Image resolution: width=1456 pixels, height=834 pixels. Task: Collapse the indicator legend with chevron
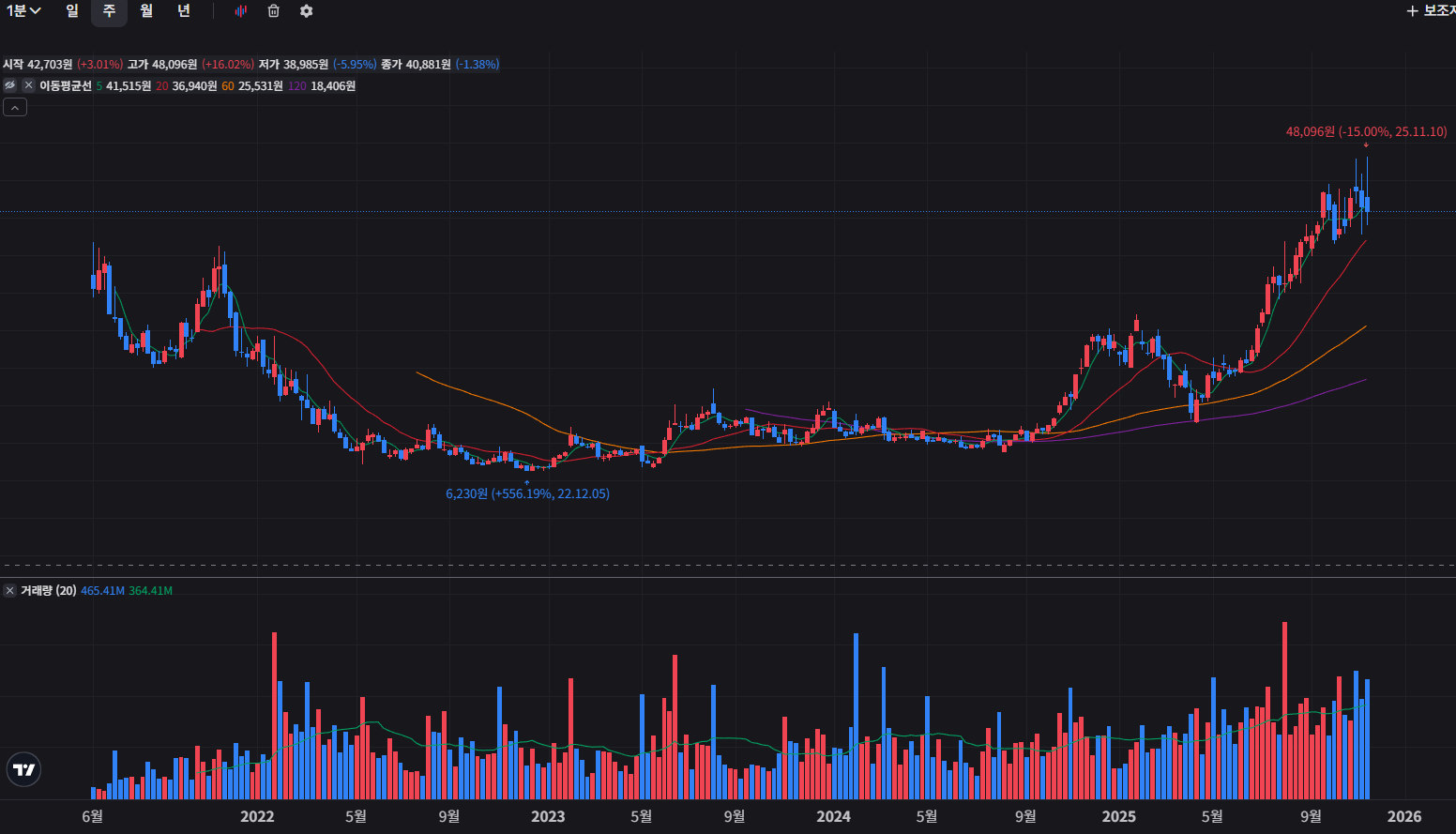[x=15, y=108]
